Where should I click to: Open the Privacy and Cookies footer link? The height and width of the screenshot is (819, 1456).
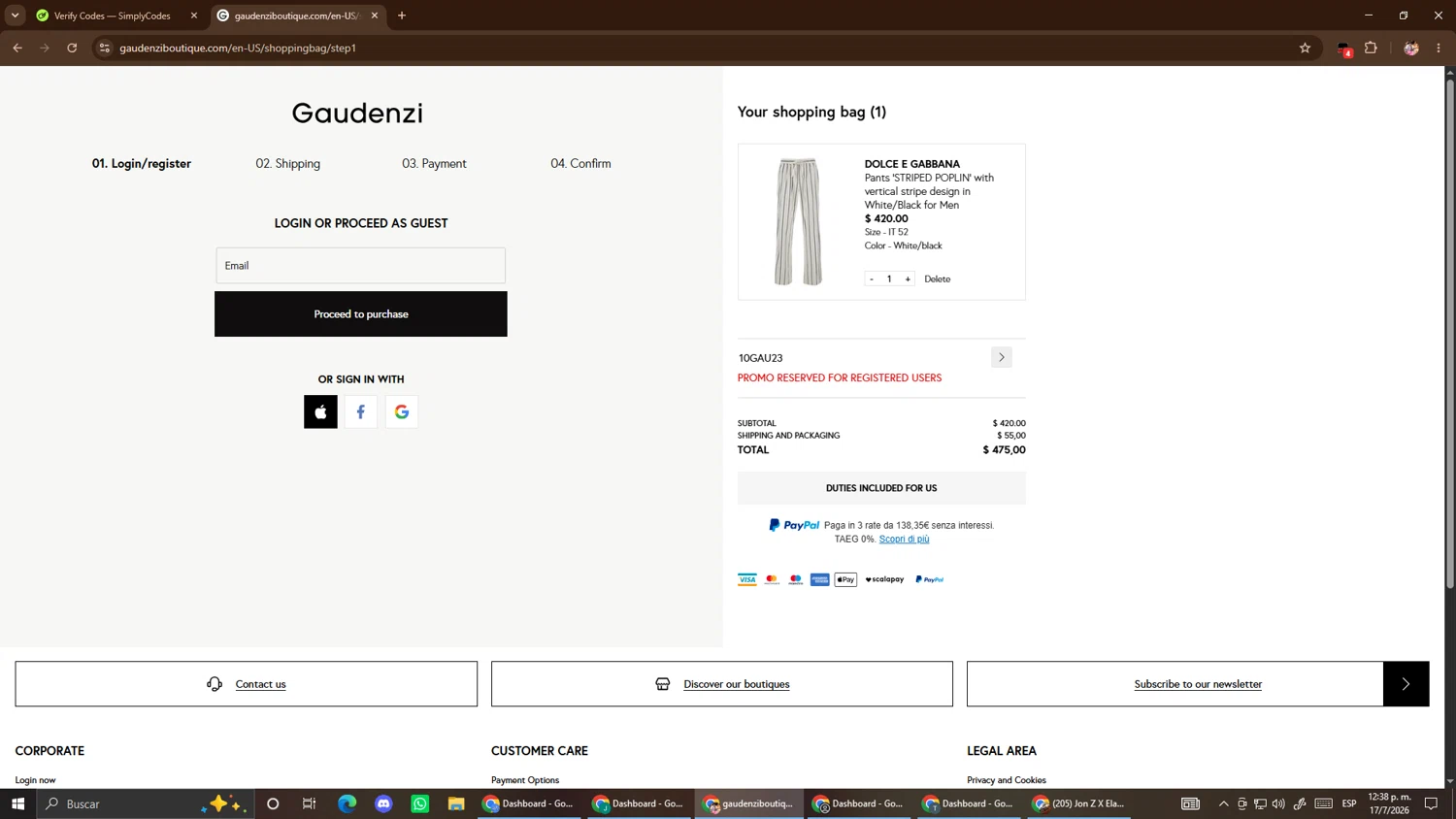click(x=1007, y=780)
